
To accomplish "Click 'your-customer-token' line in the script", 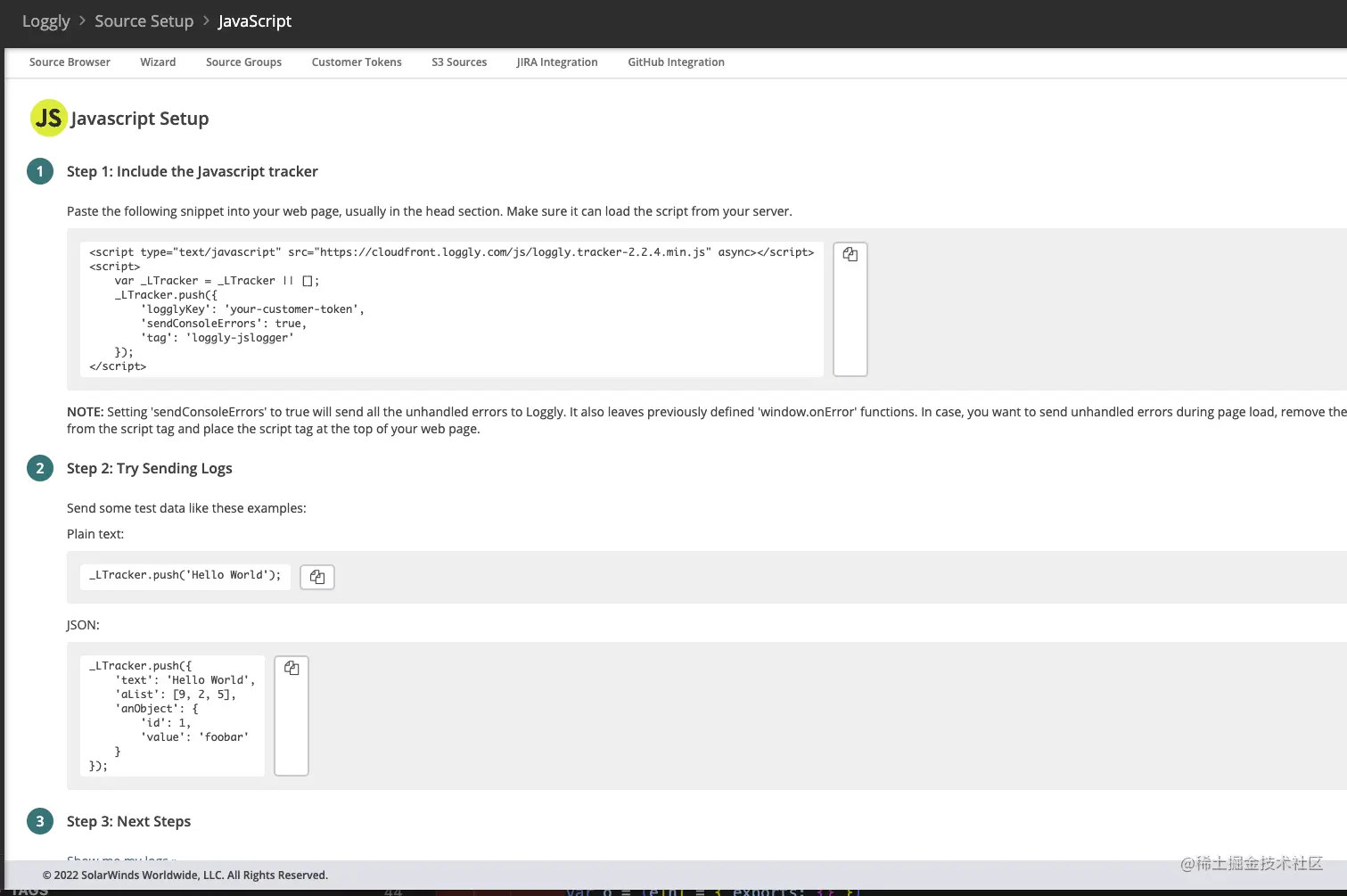I will click(252, 309).
